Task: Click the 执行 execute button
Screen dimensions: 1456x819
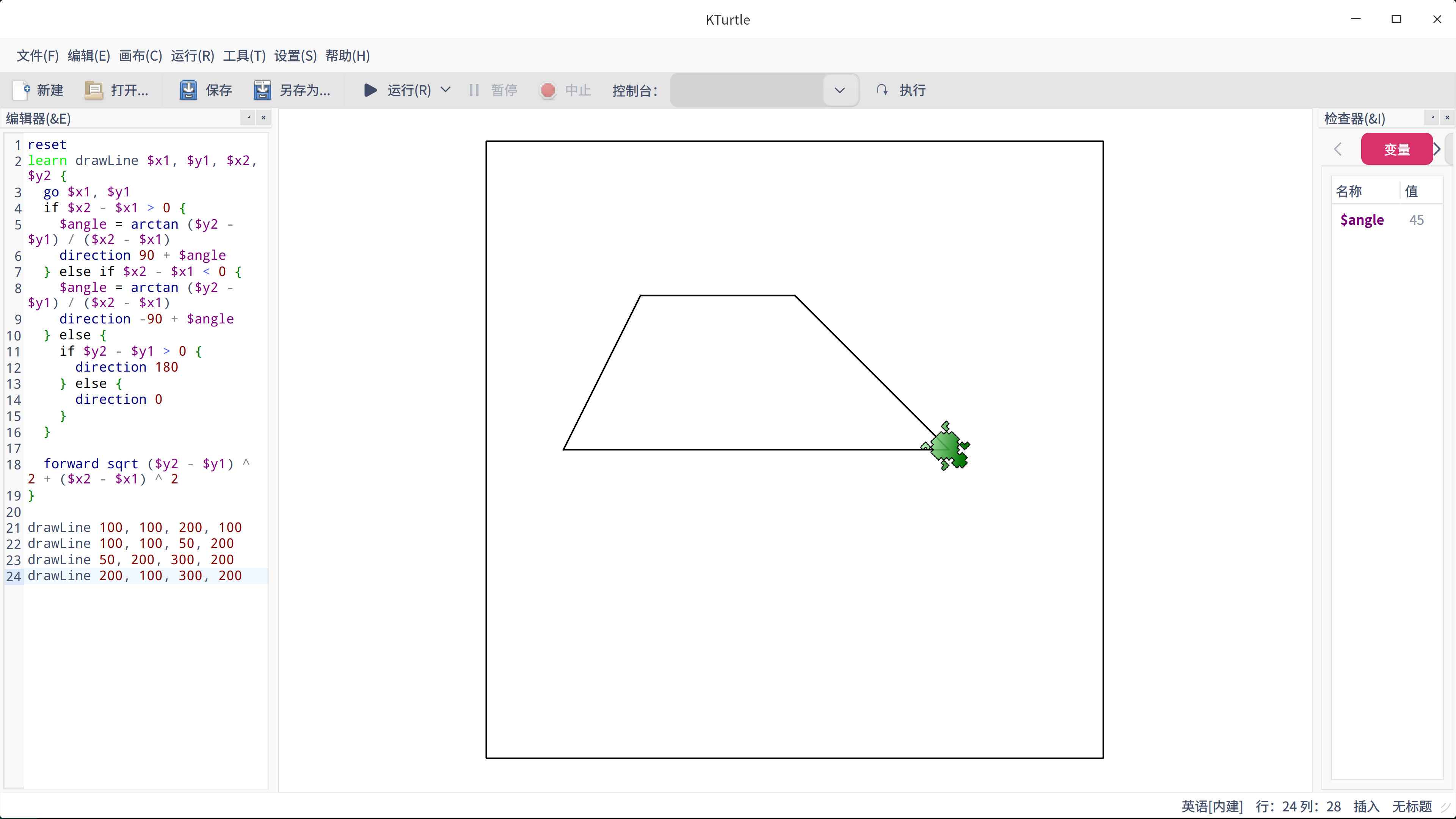Action: [x=901, y=90]
